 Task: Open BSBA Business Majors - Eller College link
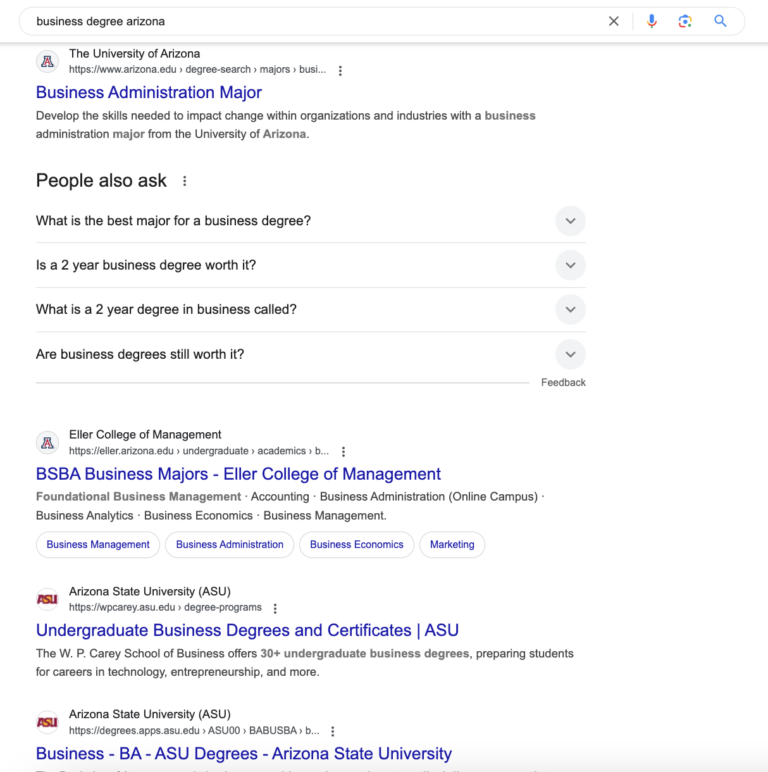click(238, 474)
